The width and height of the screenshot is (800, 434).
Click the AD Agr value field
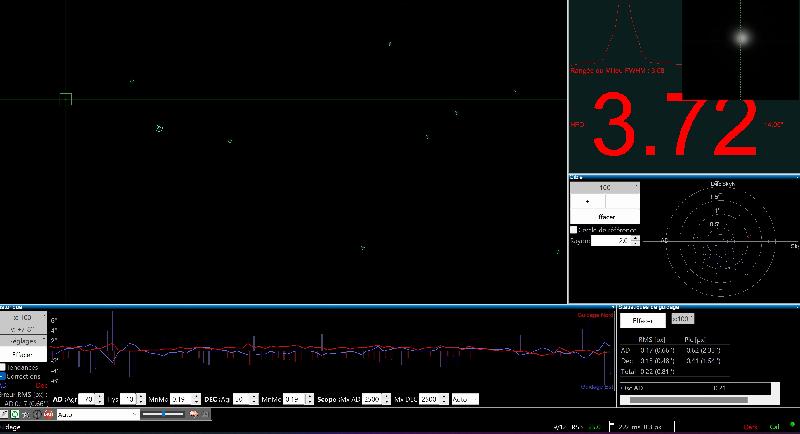click(87, 399)
